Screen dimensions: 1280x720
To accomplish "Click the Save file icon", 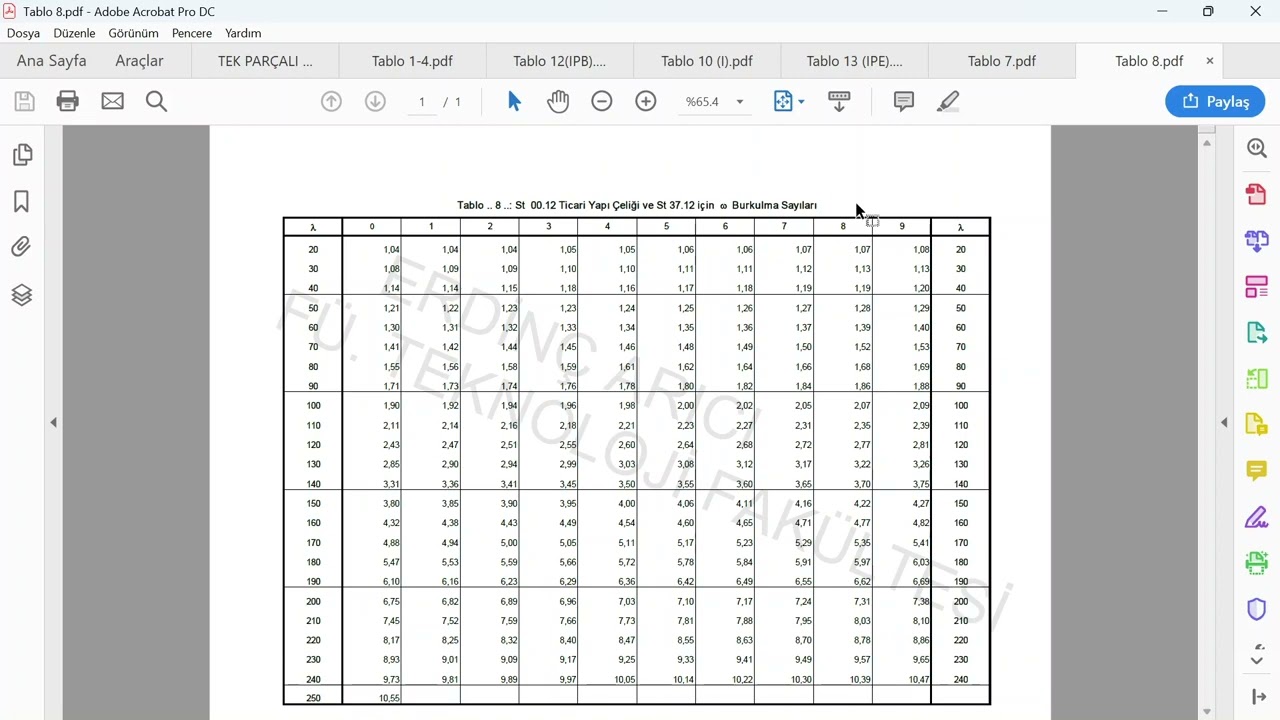I will 24,101.
